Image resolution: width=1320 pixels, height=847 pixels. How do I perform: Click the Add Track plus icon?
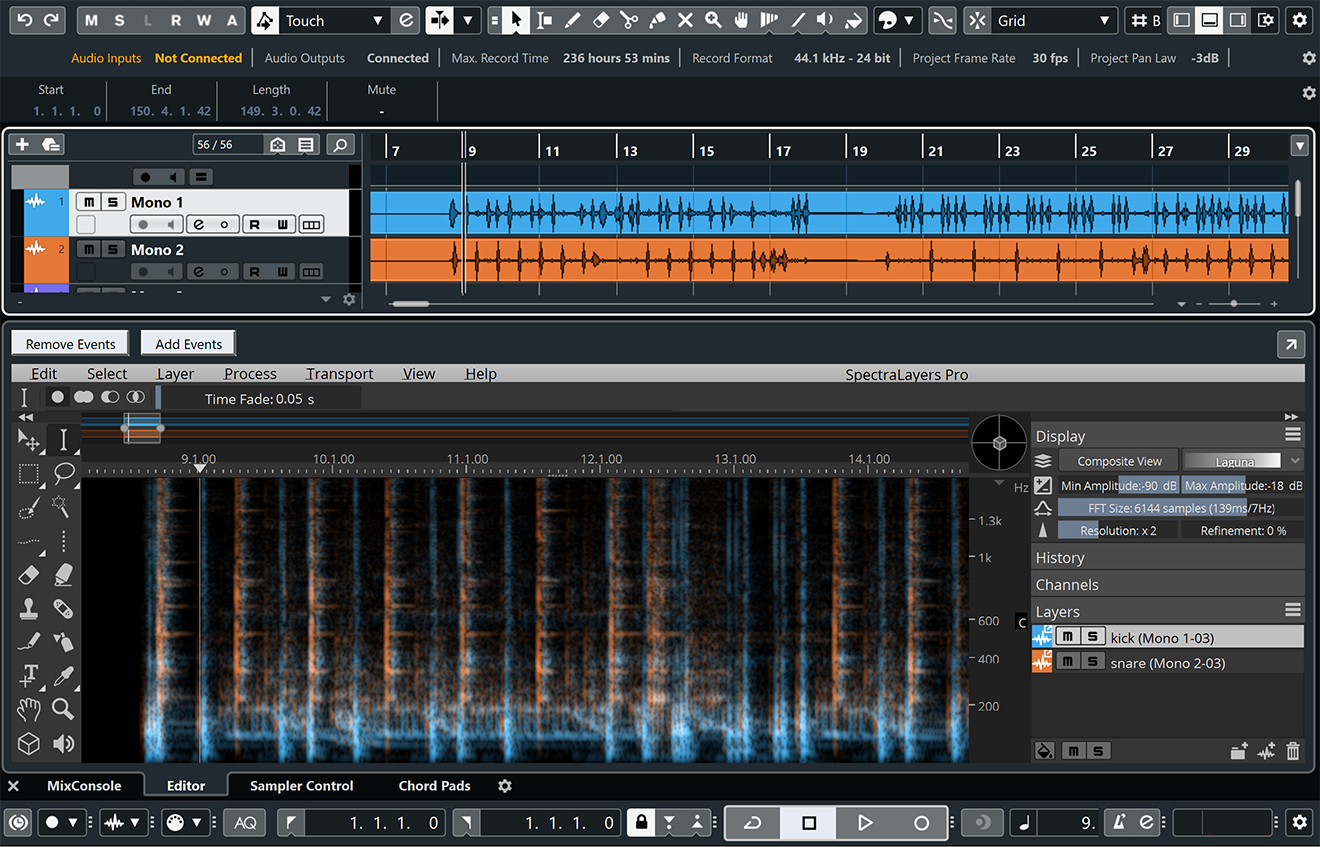pyautogui.click(x=22, y=145)
